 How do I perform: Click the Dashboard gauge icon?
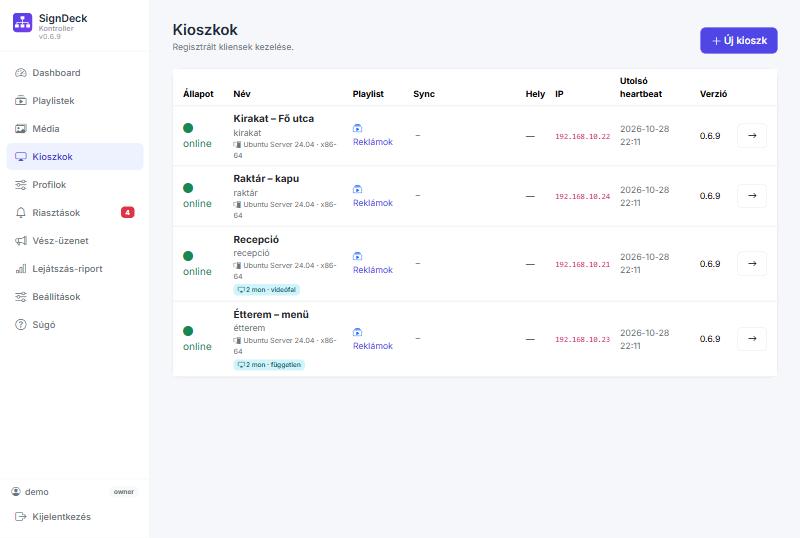coord(20,72)
